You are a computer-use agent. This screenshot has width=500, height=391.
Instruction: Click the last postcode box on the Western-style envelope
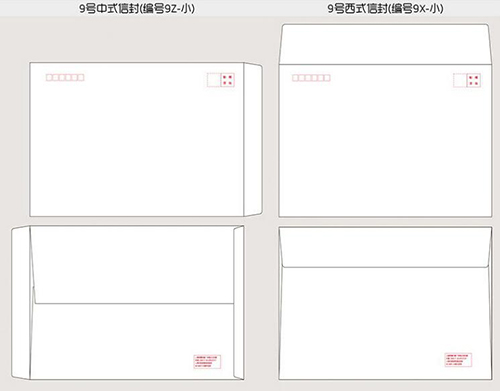coord(327,78)
